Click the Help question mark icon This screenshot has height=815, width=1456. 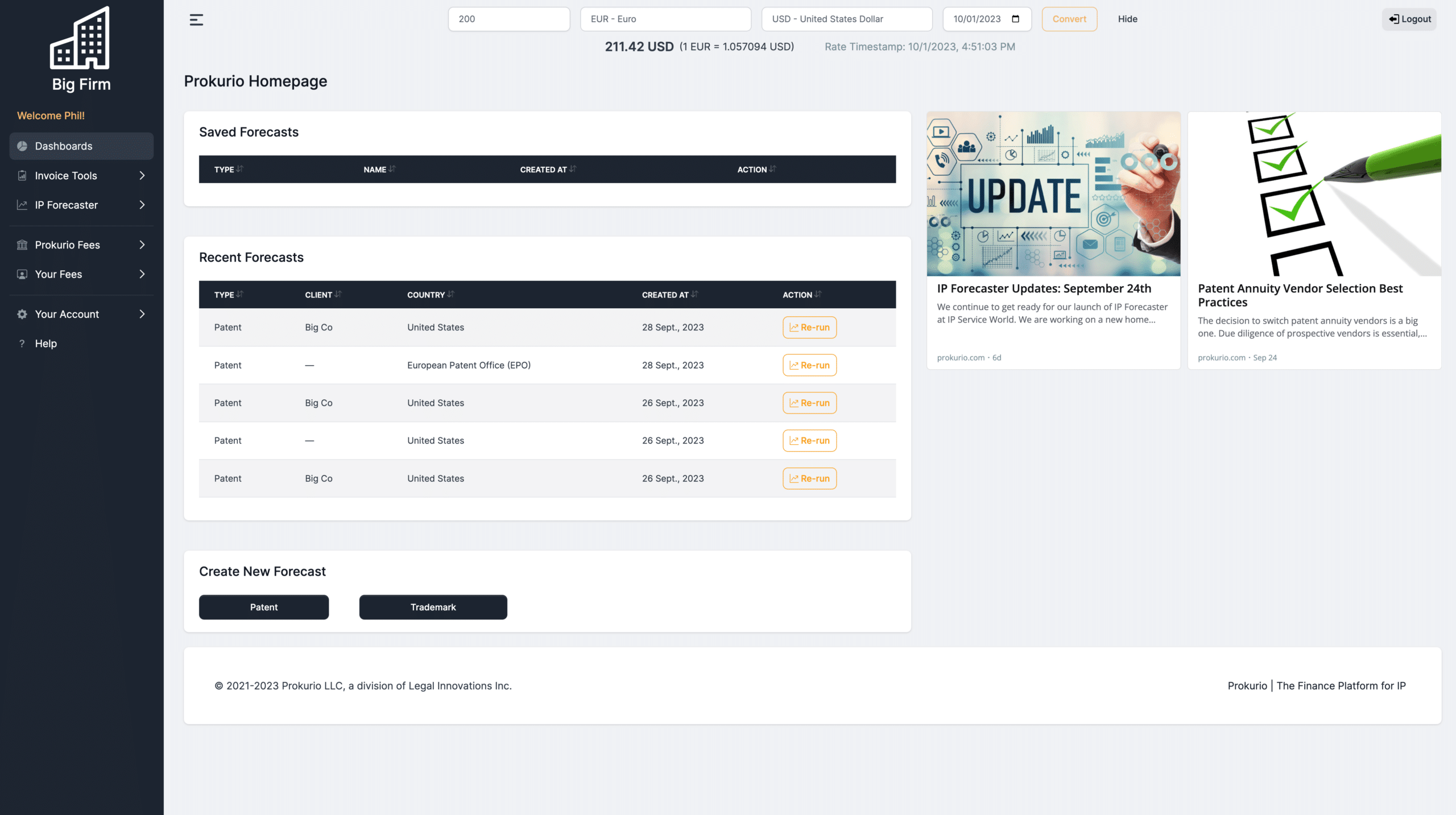pos(22,344)
